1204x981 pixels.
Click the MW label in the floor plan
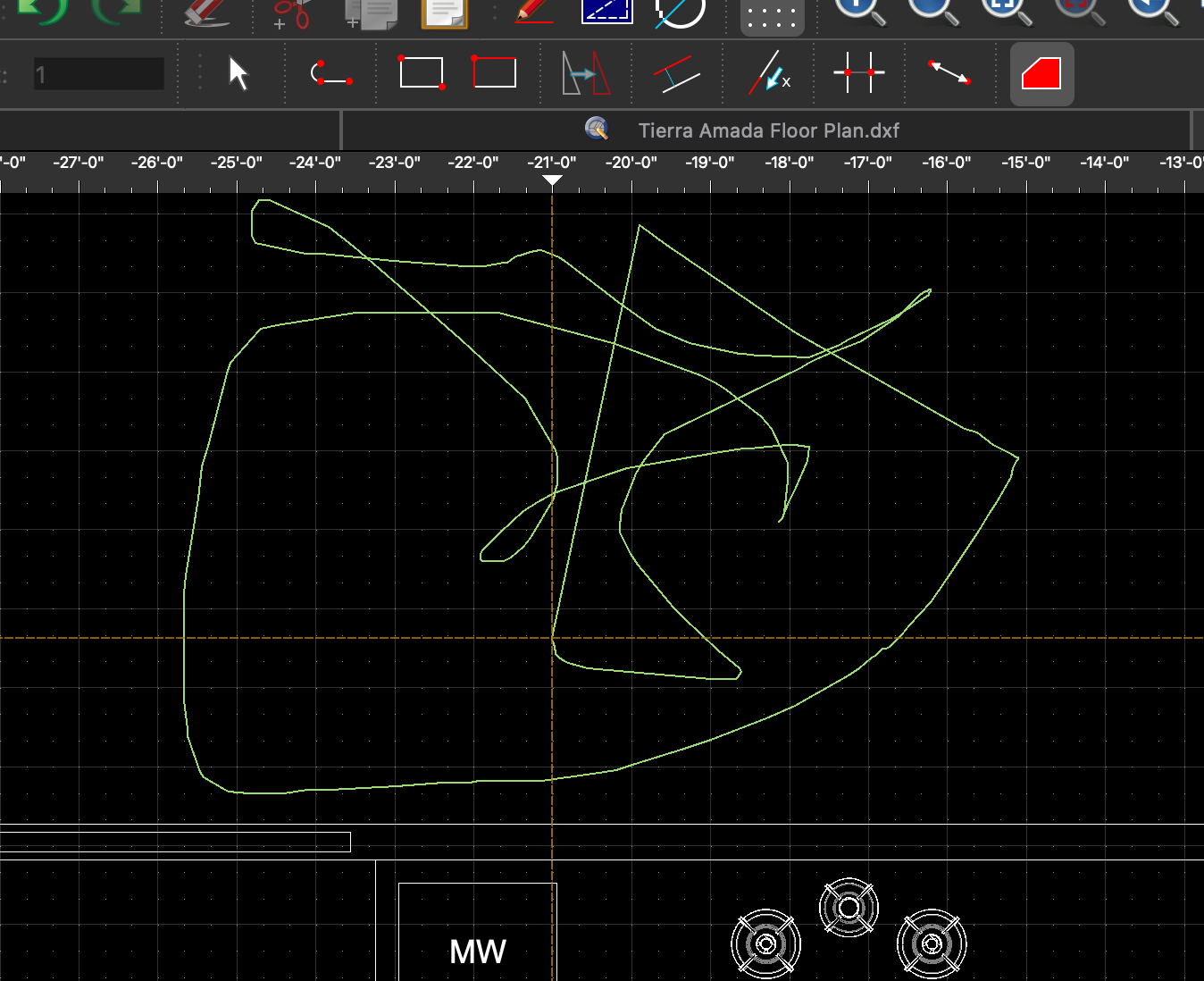(x=478, y=952)
